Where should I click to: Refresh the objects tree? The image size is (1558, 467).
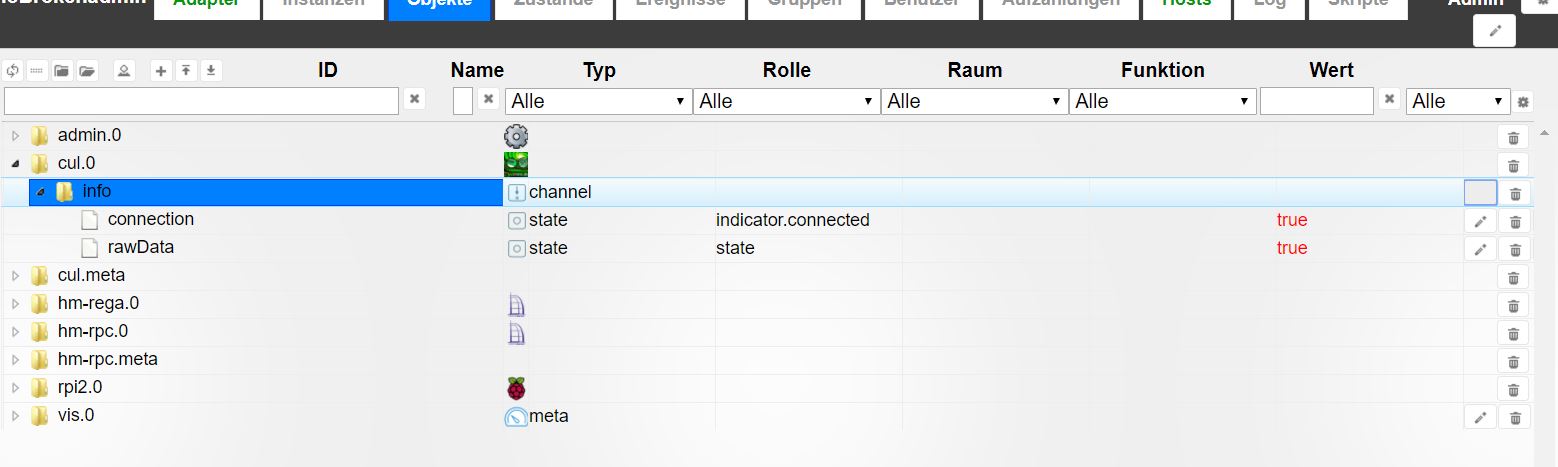click(13, 70)
